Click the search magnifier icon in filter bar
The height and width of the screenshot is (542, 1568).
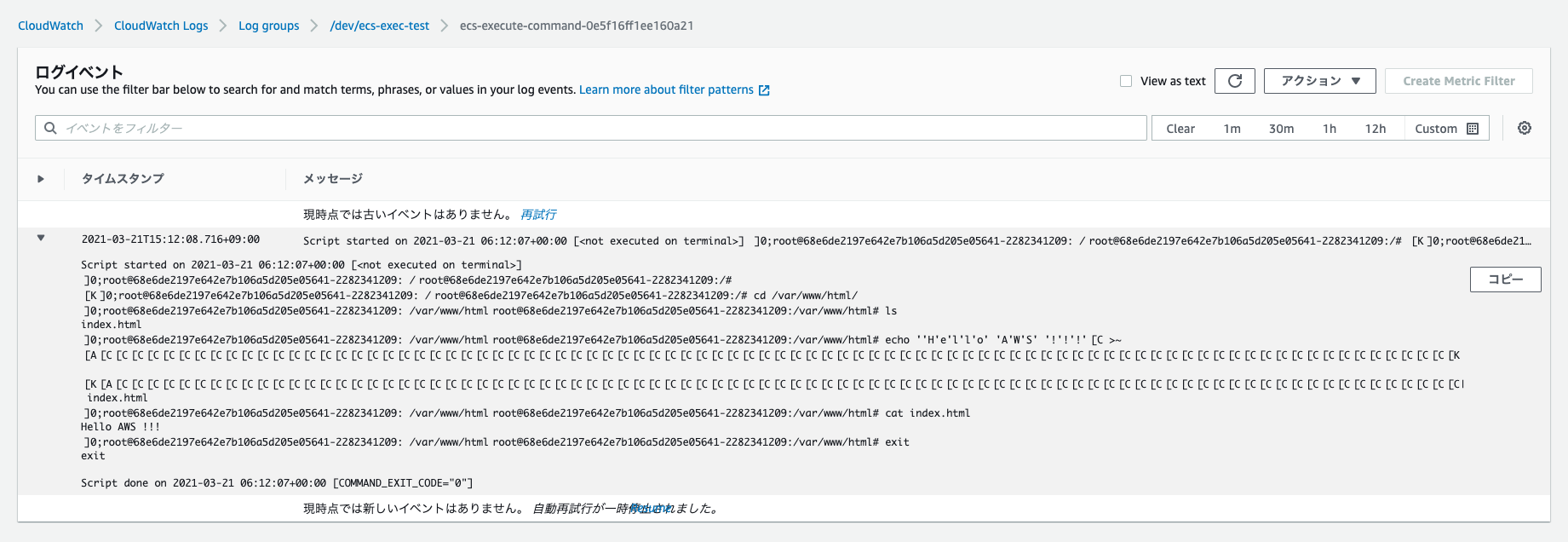(x=50, y=128)
